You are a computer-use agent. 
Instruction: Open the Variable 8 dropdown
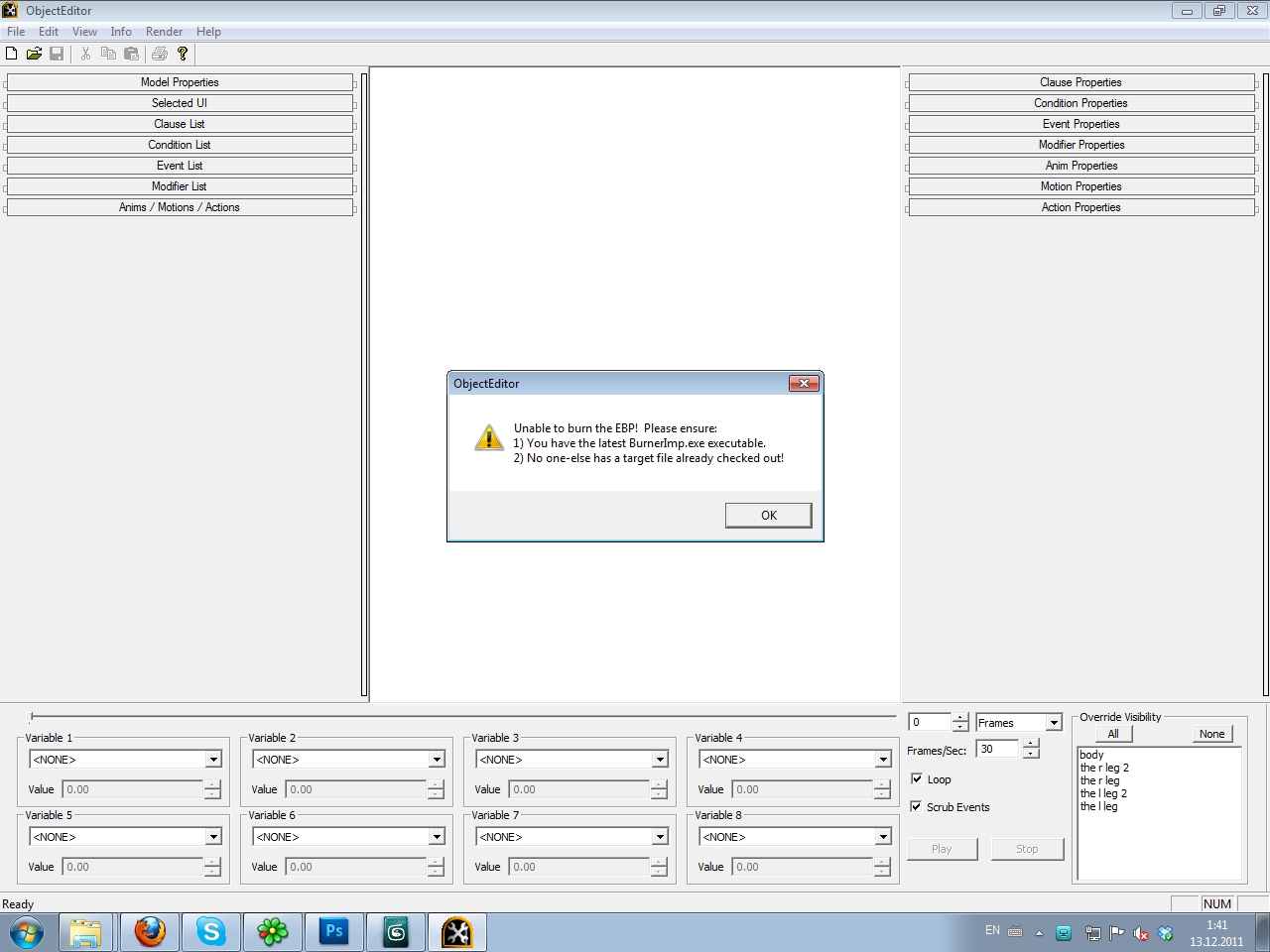tap(882, 837)
